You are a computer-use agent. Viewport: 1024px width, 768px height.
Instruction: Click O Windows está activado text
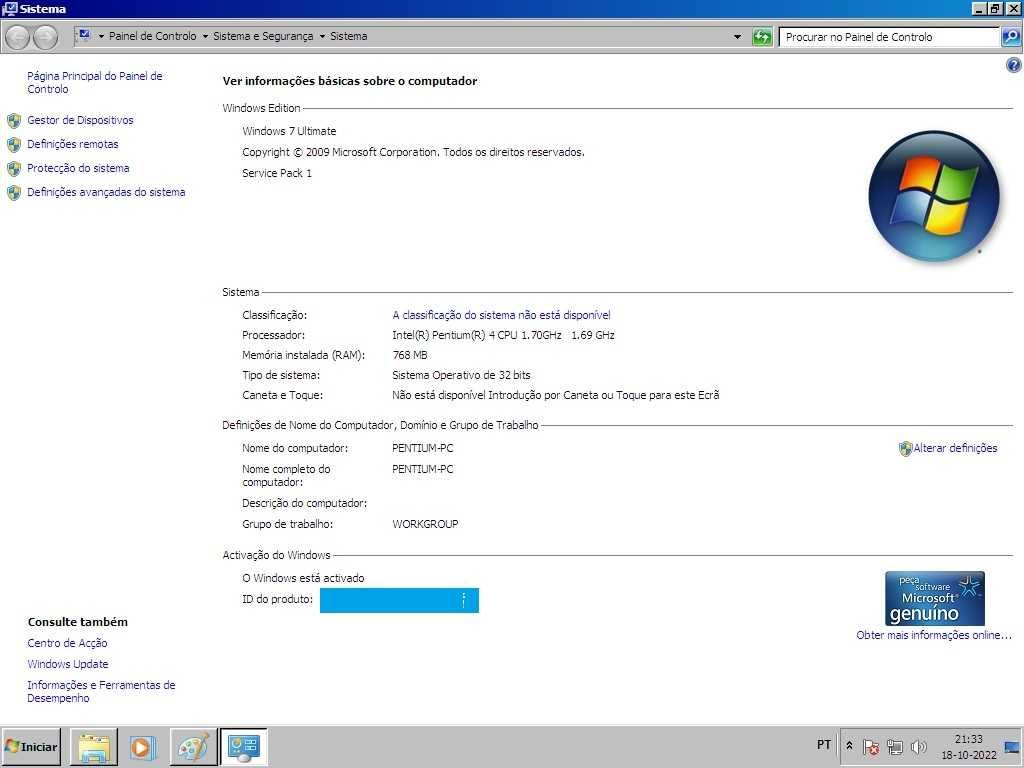(303, 579)
